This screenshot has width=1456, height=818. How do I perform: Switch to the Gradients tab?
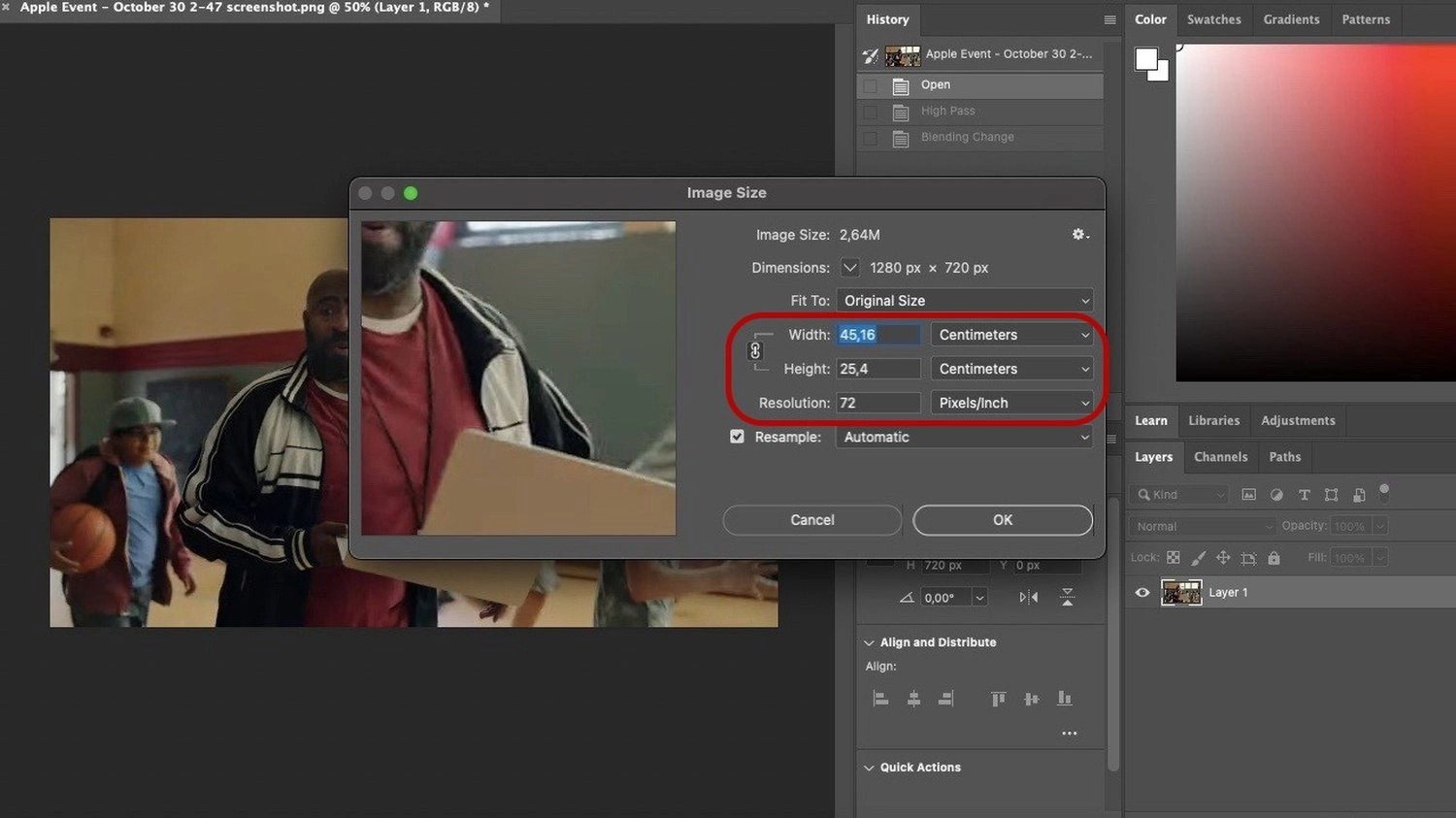click(1291, 19)
